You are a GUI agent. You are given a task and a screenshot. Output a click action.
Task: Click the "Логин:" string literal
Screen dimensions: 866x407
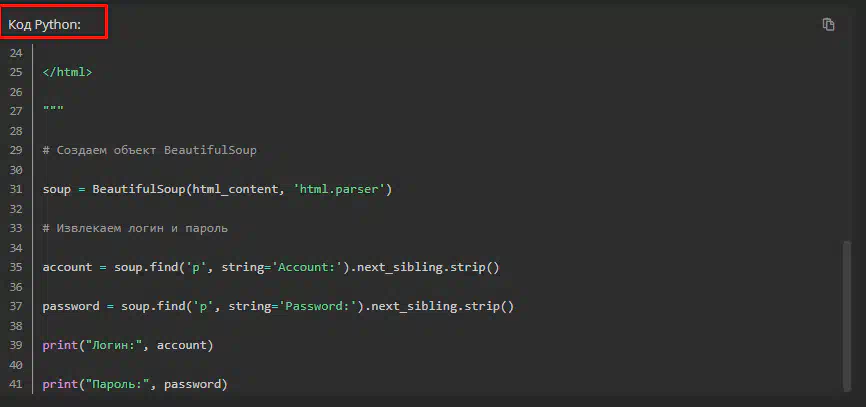(114, 345)
